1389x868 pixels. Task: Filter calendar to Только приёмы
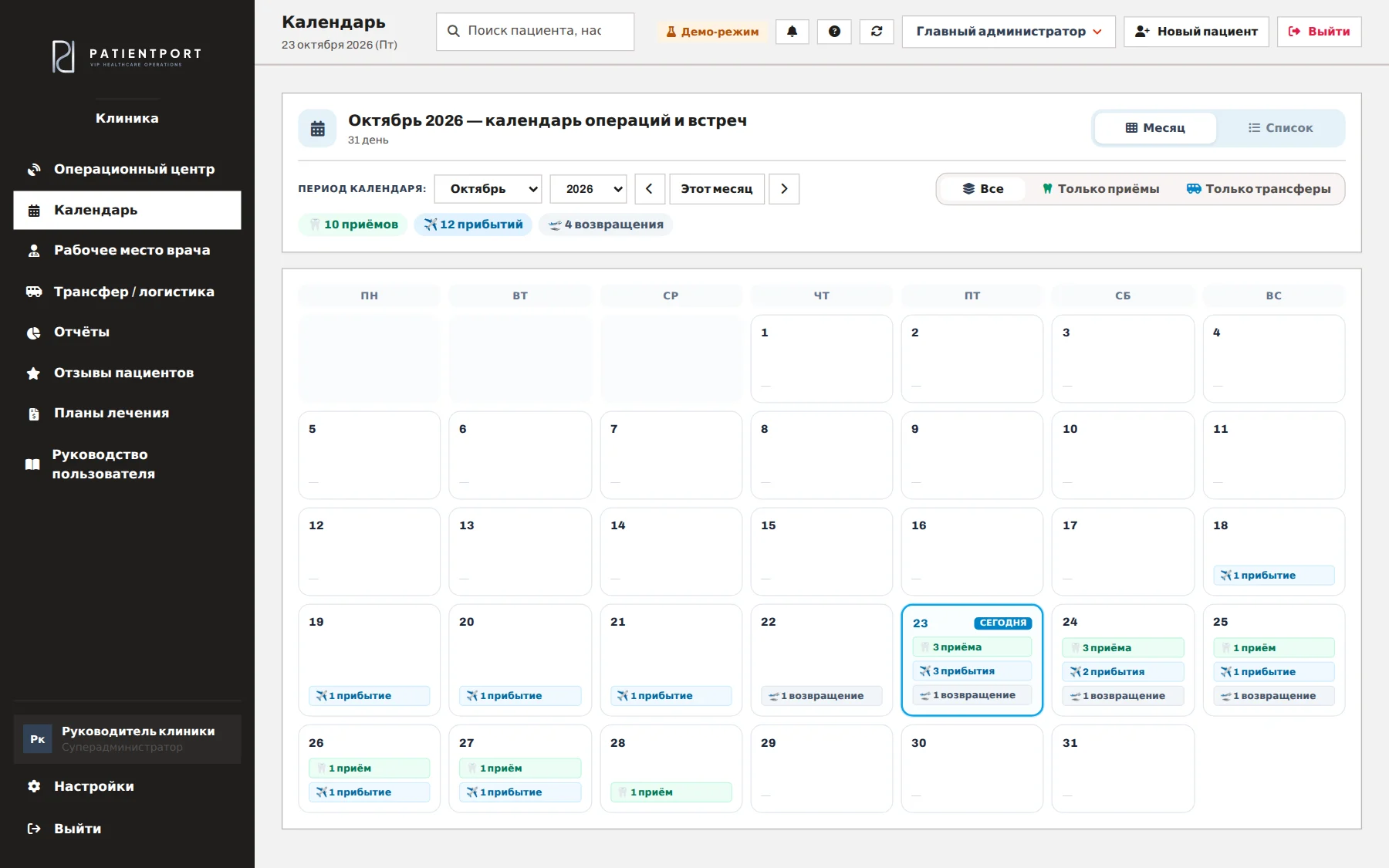point(1100,189)
